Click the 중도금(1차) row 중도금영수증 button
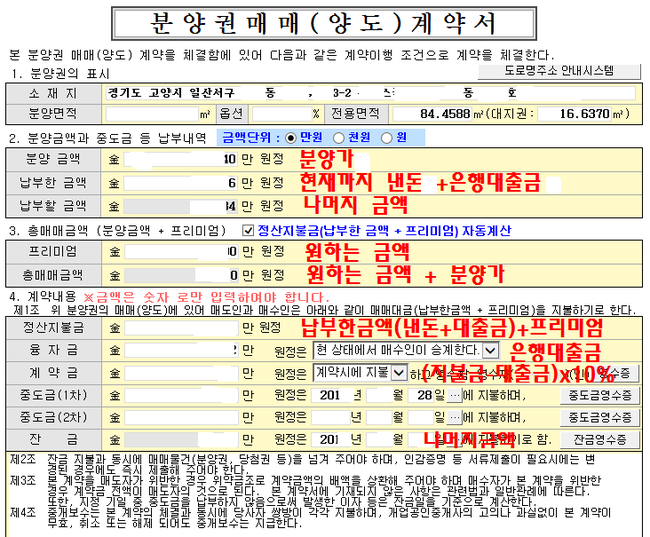 600,395
